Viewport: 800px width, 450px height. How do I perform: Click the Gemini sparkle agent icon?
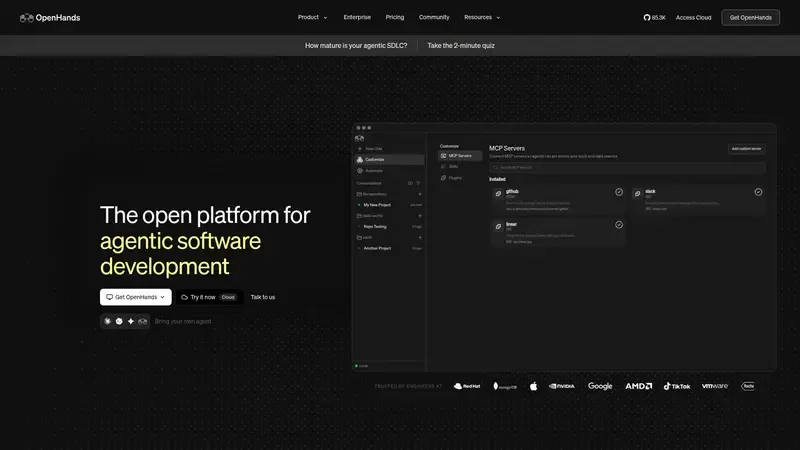click(x=131, y=321)
